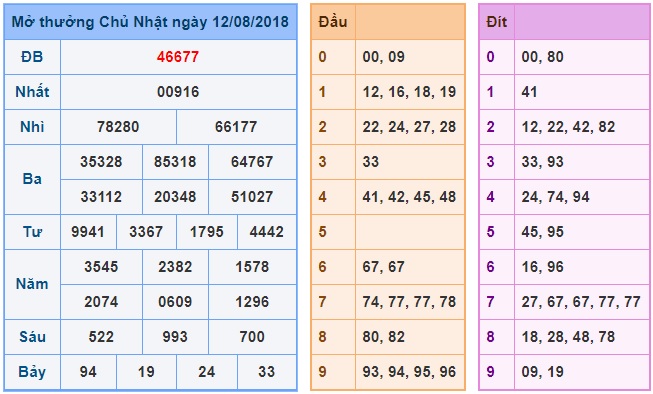The image size is (653, 394).
Task: Click the Bảy prize number 33
Action: tap(267, 372)
